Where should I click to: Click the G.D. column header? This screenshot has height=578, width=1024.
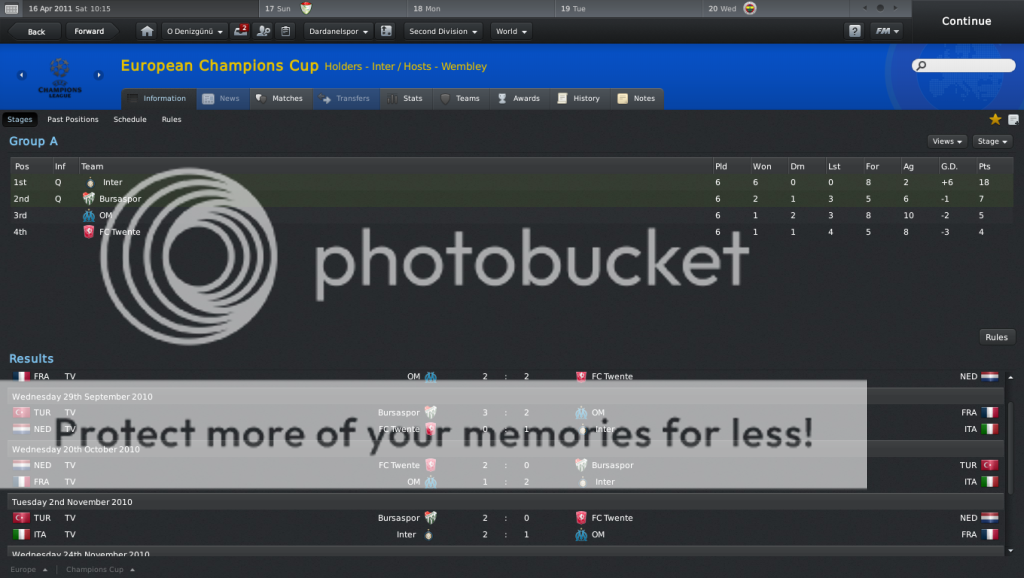pos(949,167)
